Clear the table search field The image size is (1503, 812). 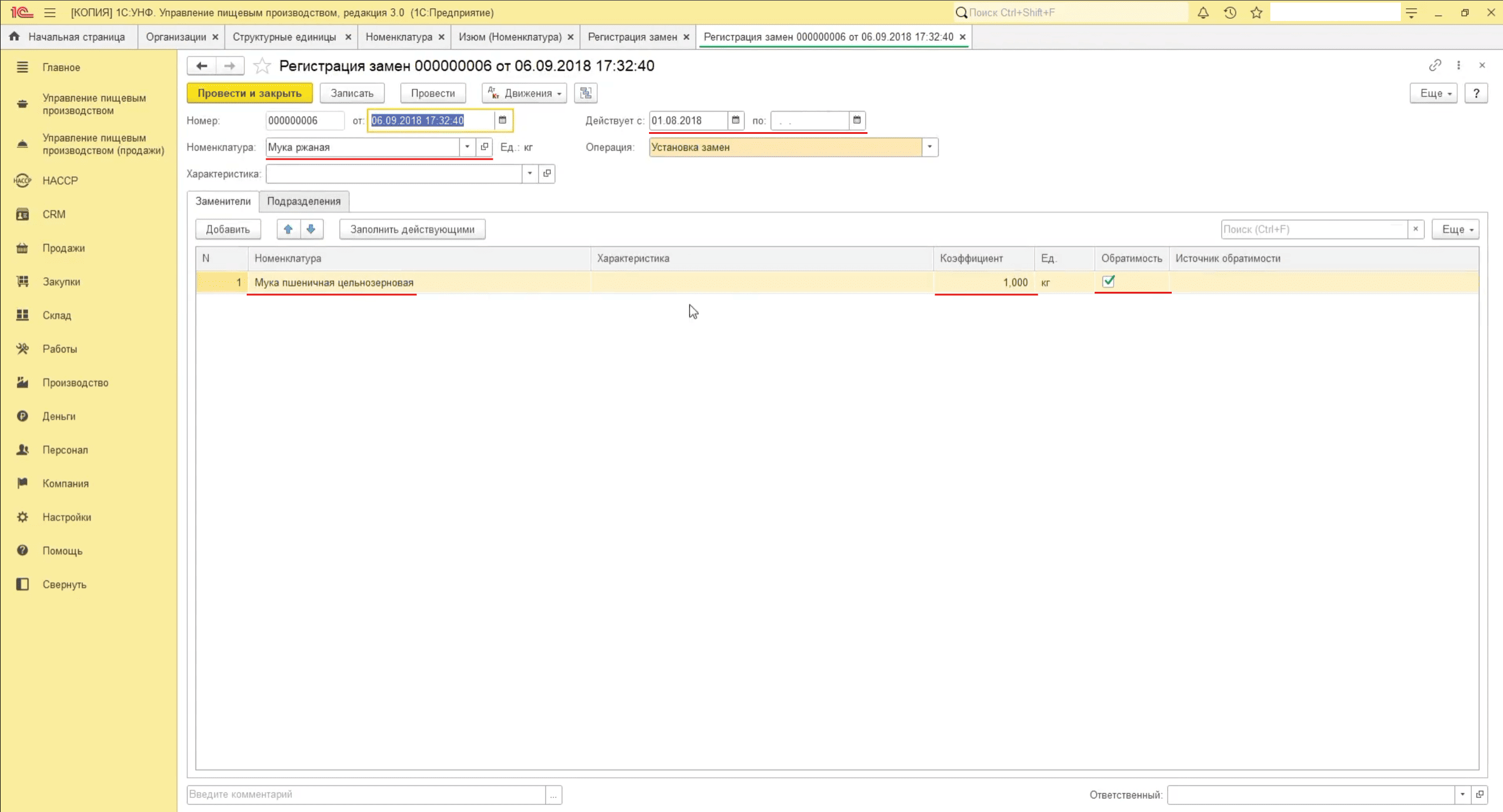[1415, 229]
